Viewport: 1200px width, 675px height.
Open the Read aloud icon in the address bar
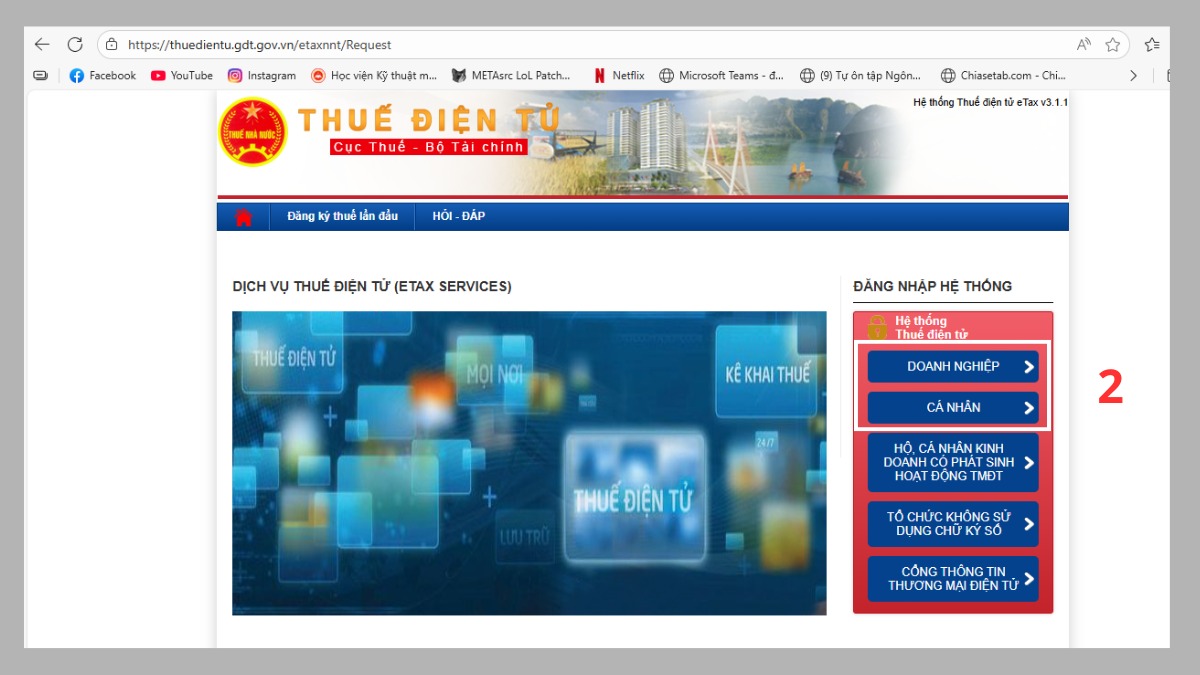tap(1084, 45)
